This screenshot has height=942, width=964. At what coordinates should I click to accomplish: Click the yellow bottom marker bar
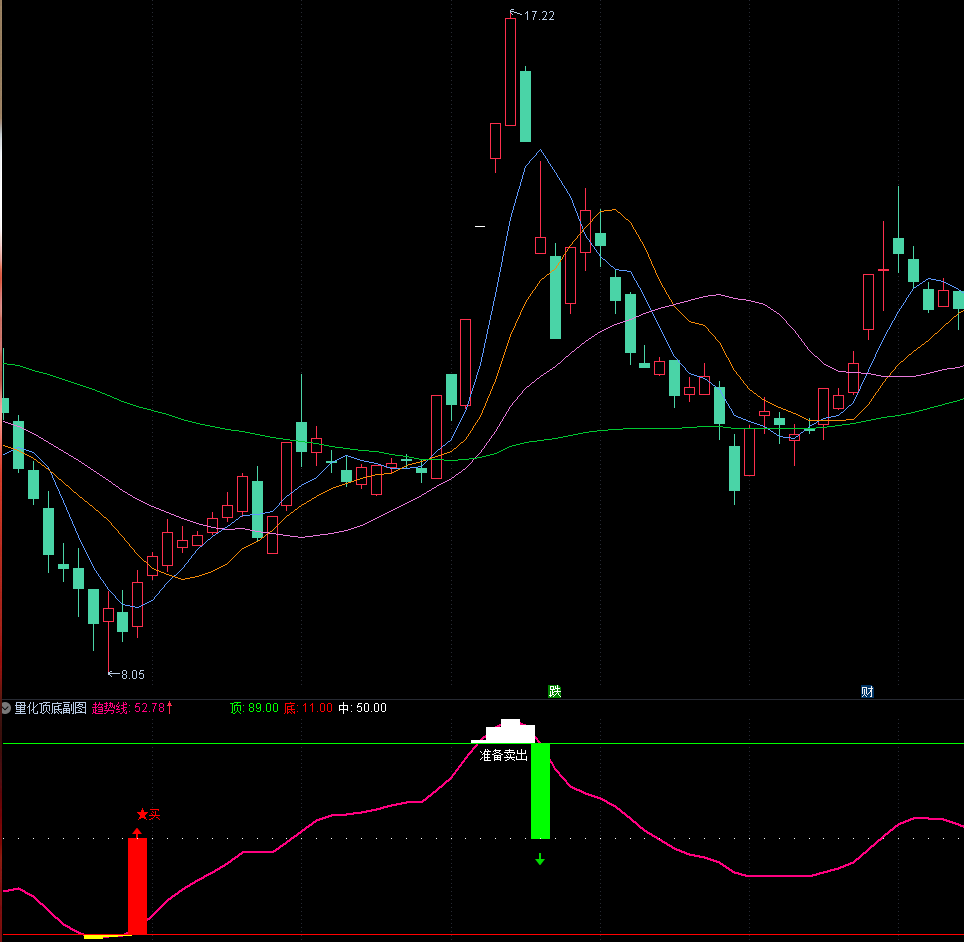click(x=94, y=937)
